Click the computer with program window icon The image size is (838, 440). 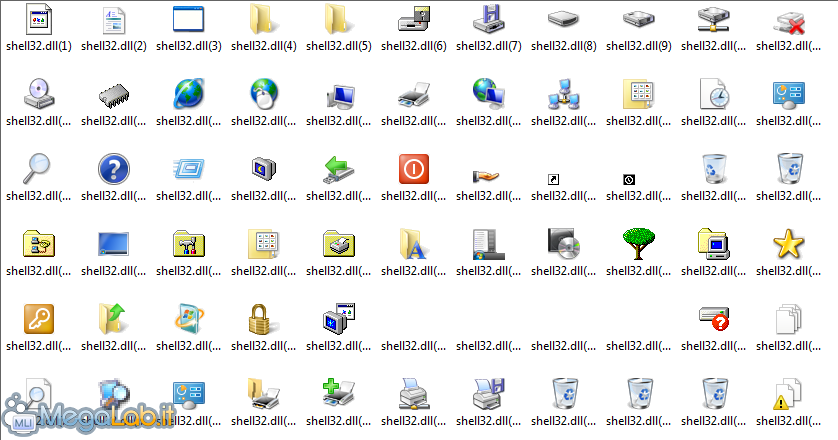tap(339, 319)
